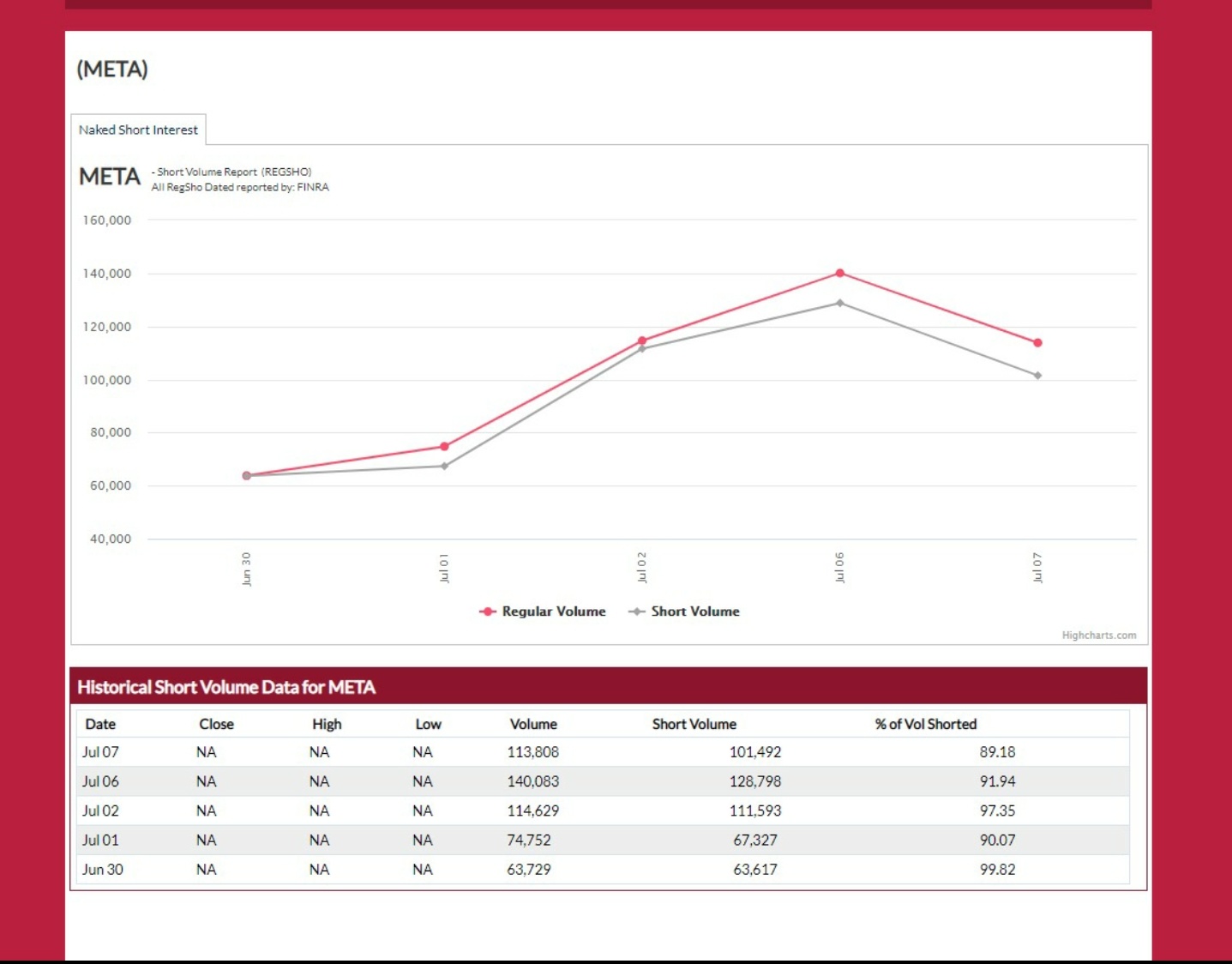Select the Naked Short Interest tab
The width and height of the screenshot is (1232, 964).
[138, 130]
